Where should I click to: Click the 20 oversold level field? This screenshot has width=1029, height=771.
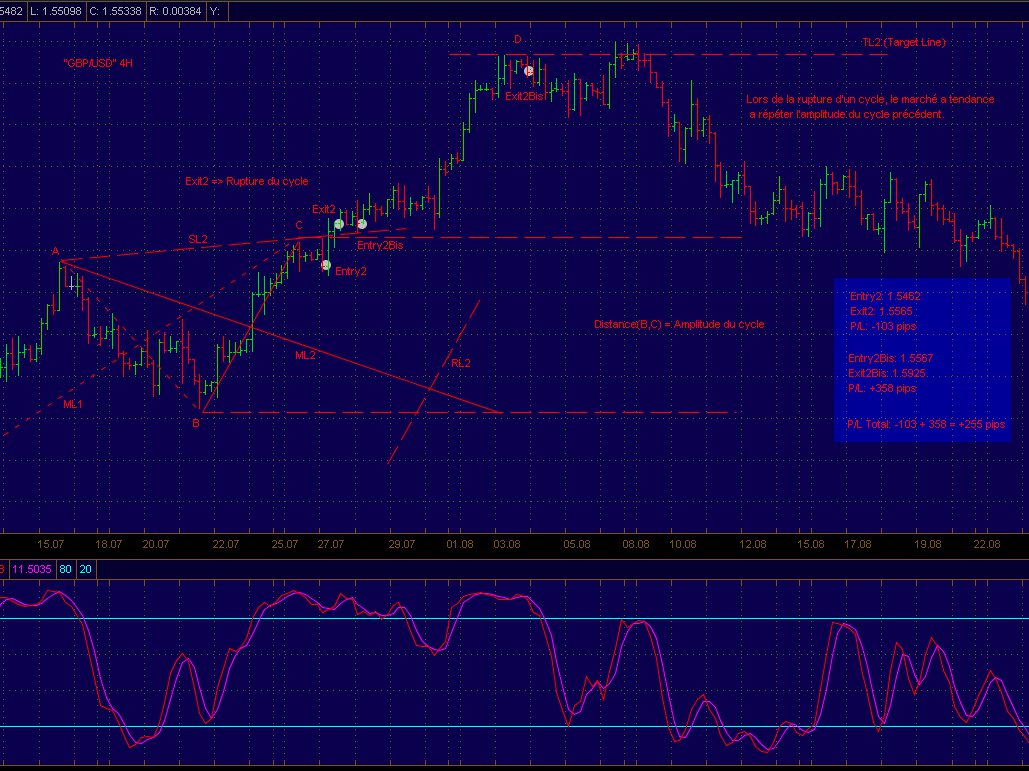[x=86, y=569]
